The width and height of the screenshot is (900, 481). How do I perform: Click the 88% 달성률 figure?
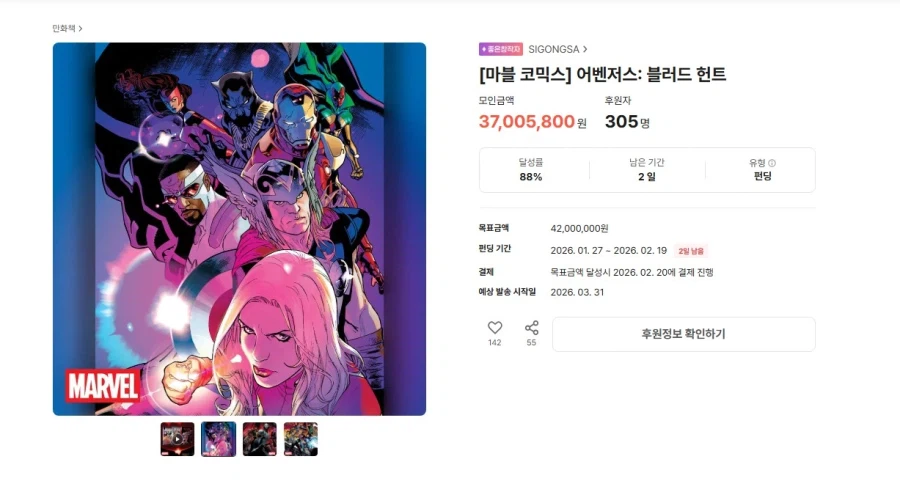[530, 177]
